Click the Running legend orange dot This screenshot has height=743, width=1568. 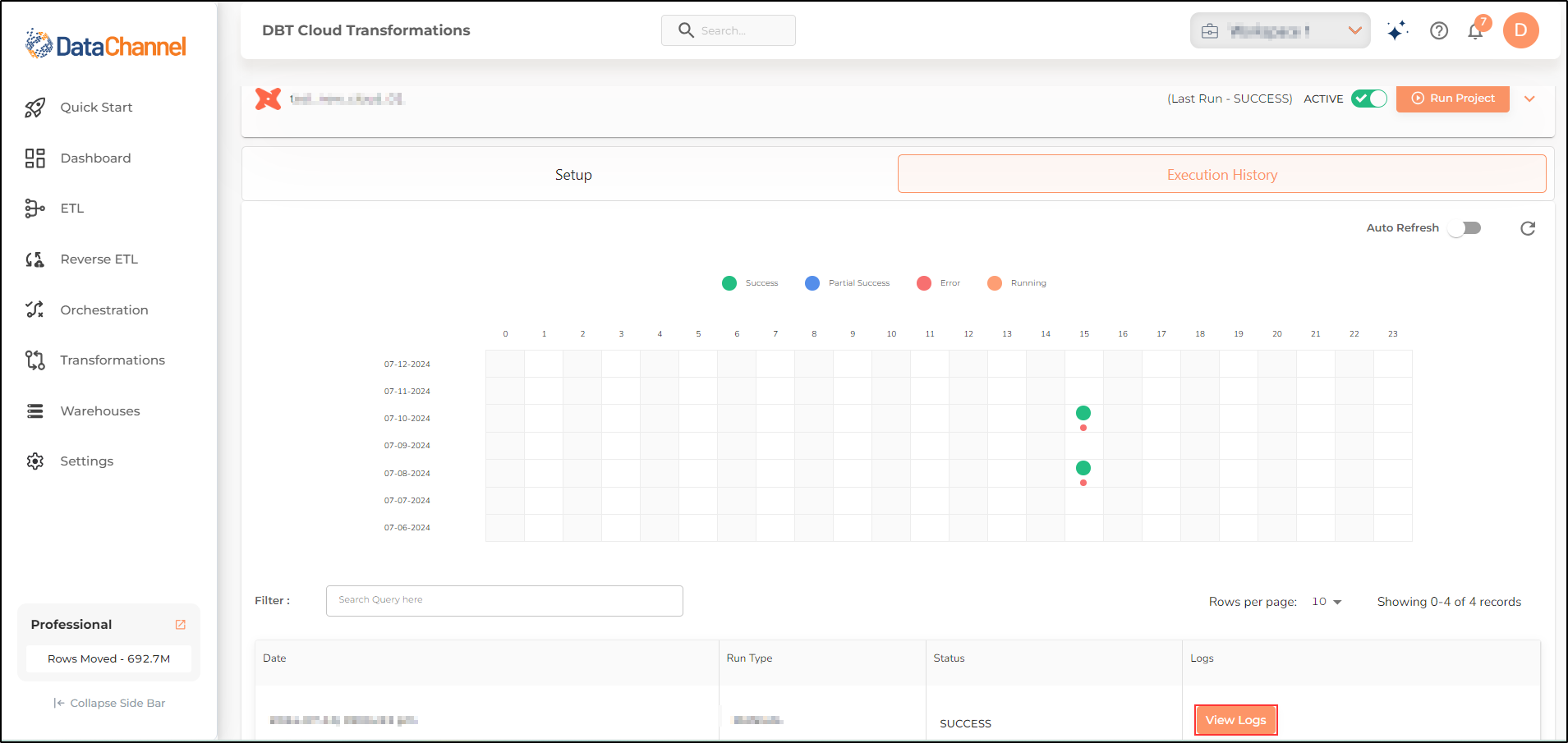995,283
